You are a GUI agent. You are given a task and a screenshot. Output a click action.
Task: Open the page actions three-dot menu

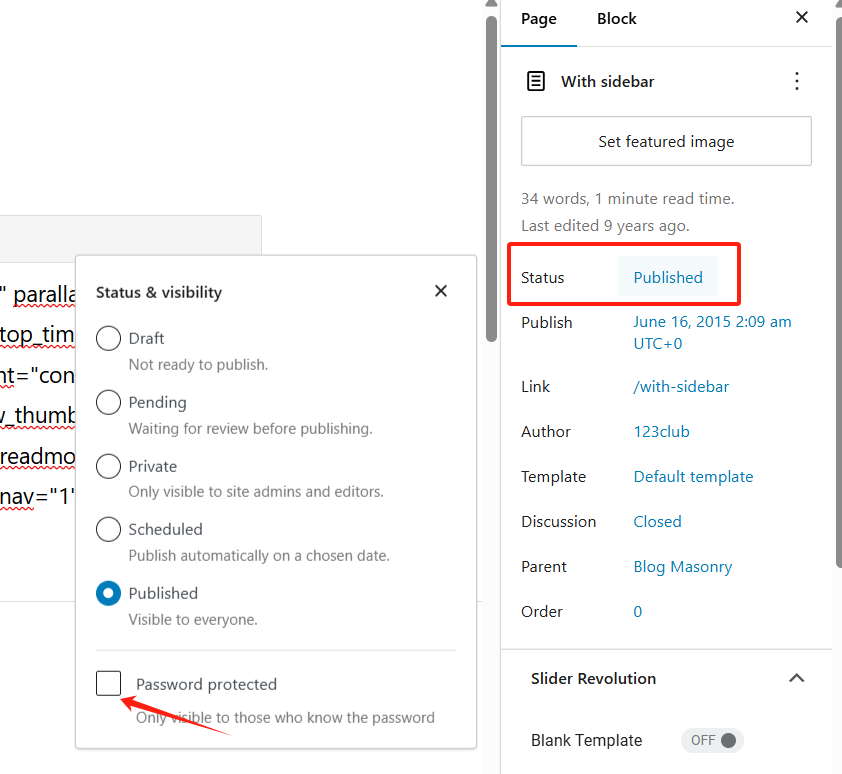[x=797, y=81]
